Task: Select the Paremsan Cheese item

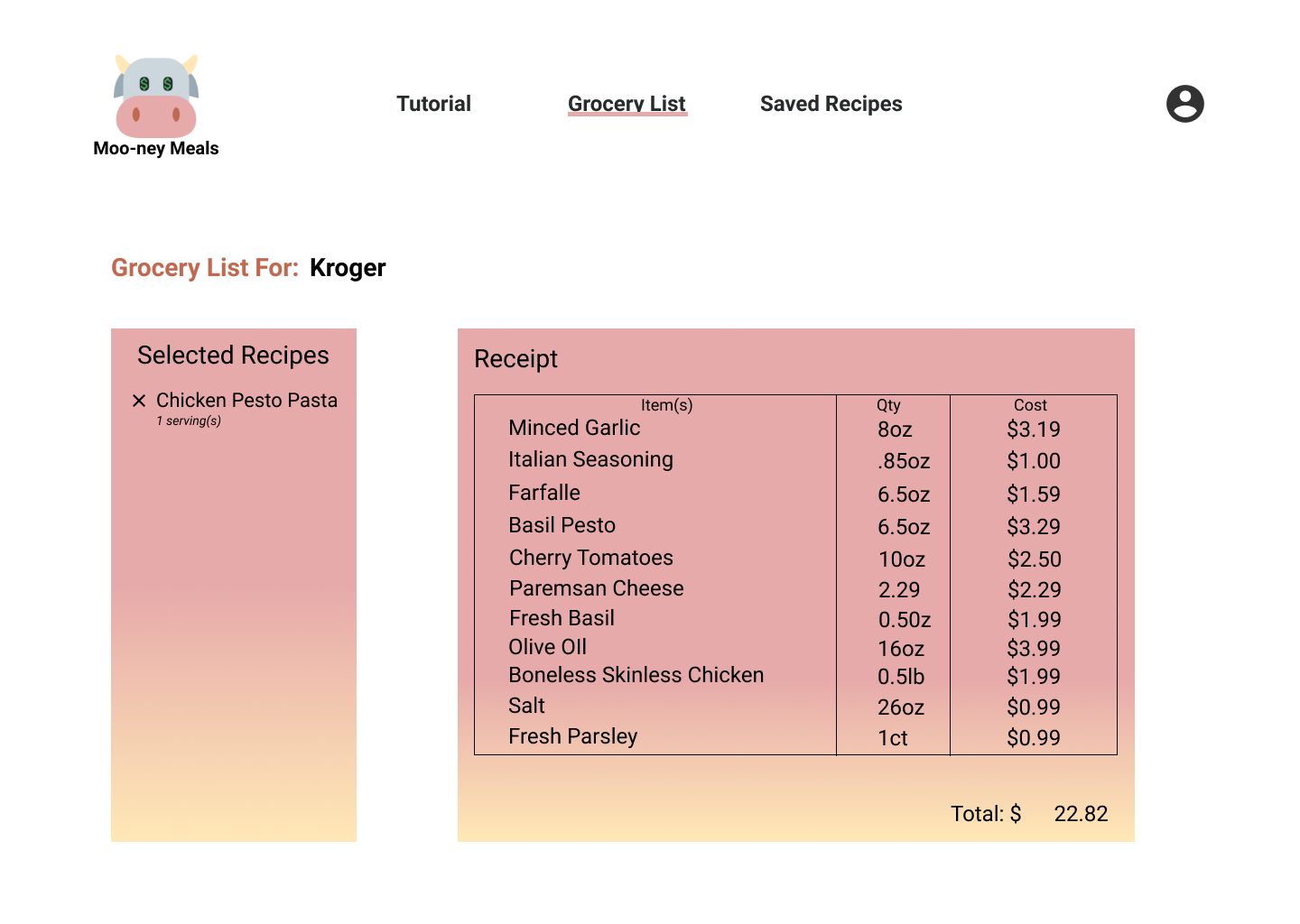Action: [597, 588]
